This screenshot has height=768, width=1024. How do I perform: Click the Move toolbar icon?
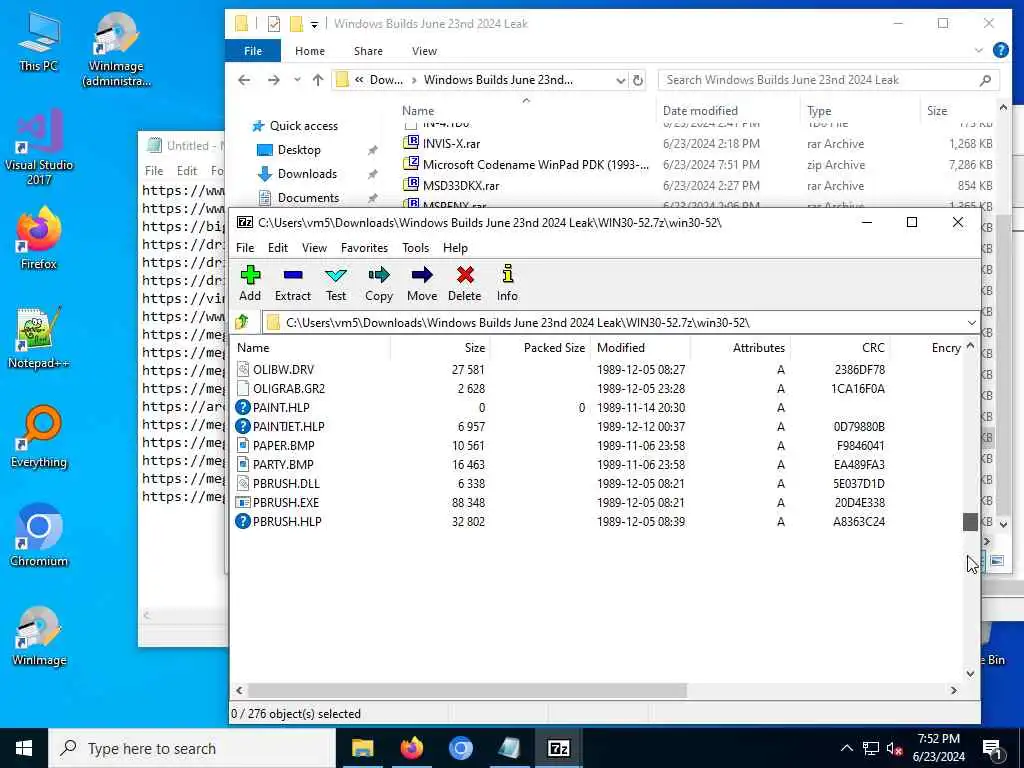(x=422, y=283)
